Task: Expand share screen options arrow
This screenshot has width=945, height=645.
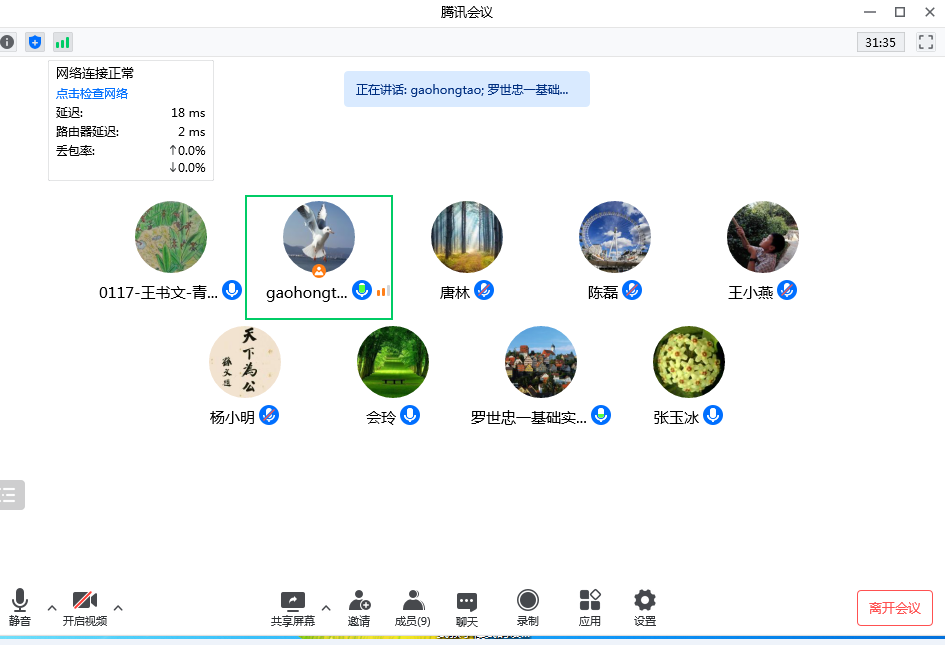Action: pos(325,607)
